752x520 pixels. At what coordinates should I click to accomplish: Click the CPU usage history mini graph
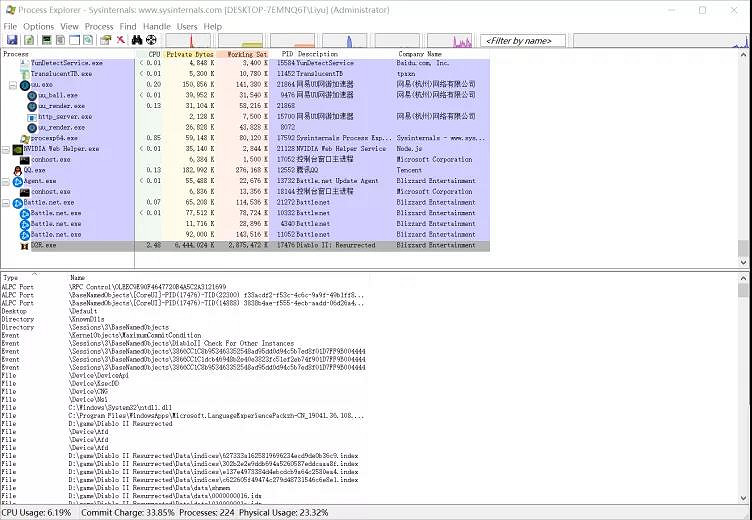click(x=197, y=40)
